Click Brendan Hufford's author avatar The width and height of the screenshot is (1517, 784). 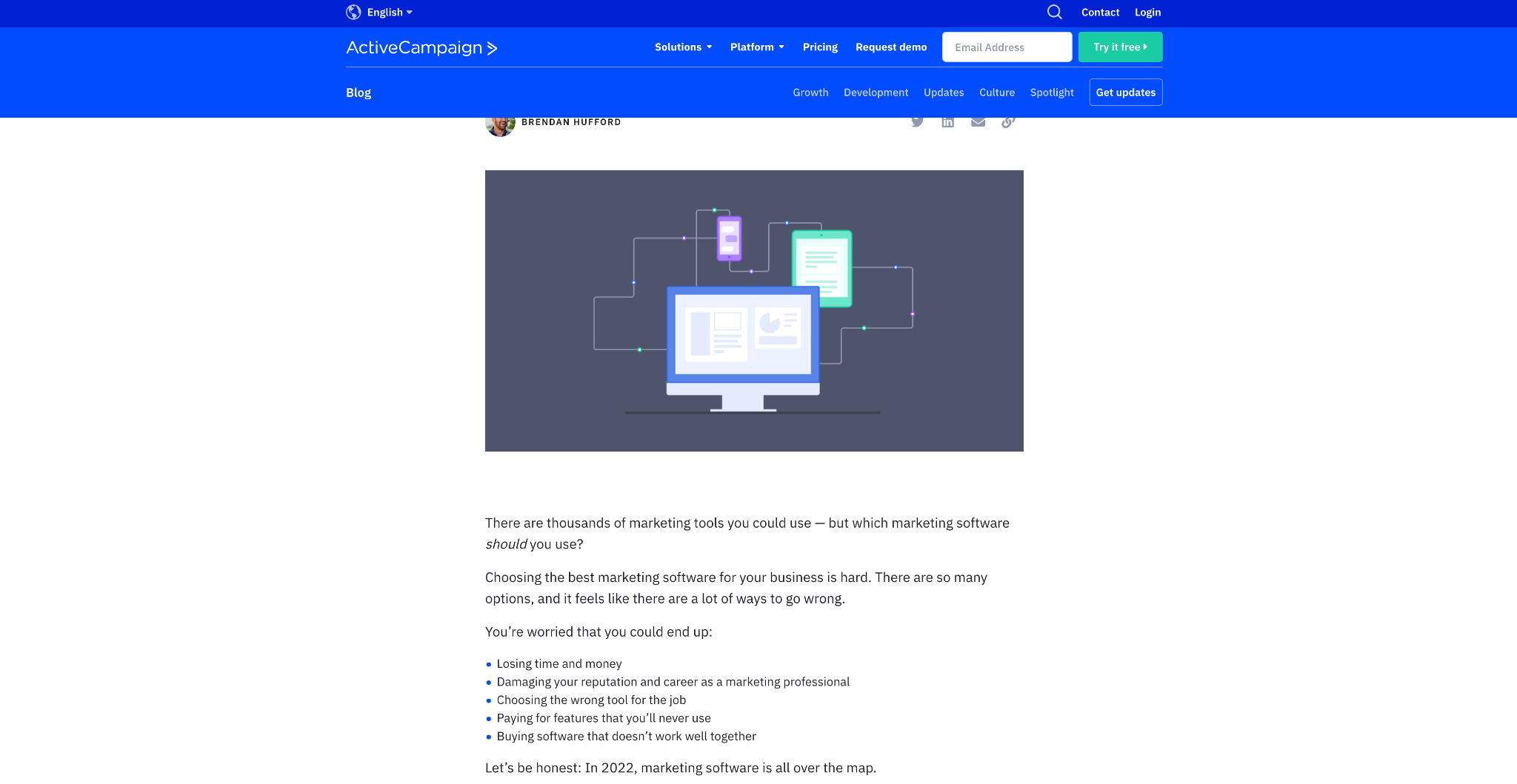[x=500, y=127]
